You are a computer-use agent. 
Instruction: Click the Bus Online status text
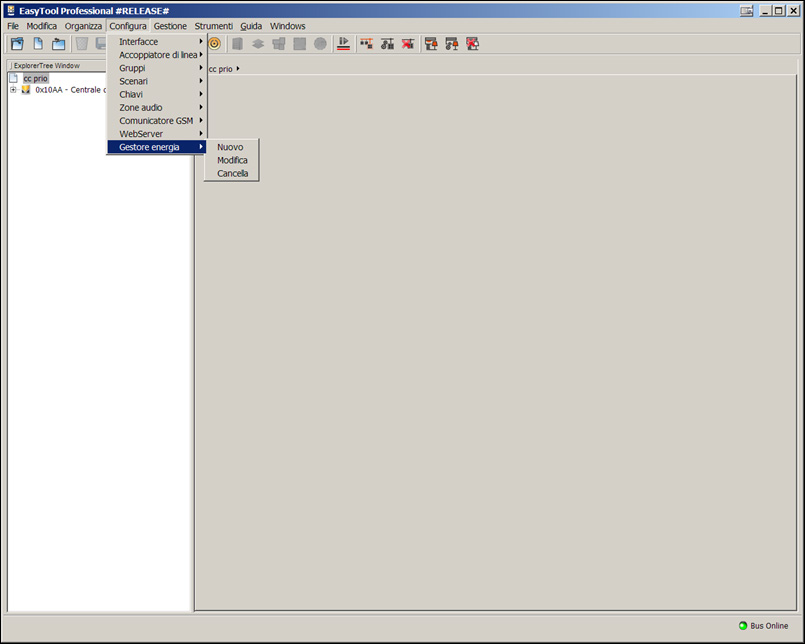click(x=769, y=626)
